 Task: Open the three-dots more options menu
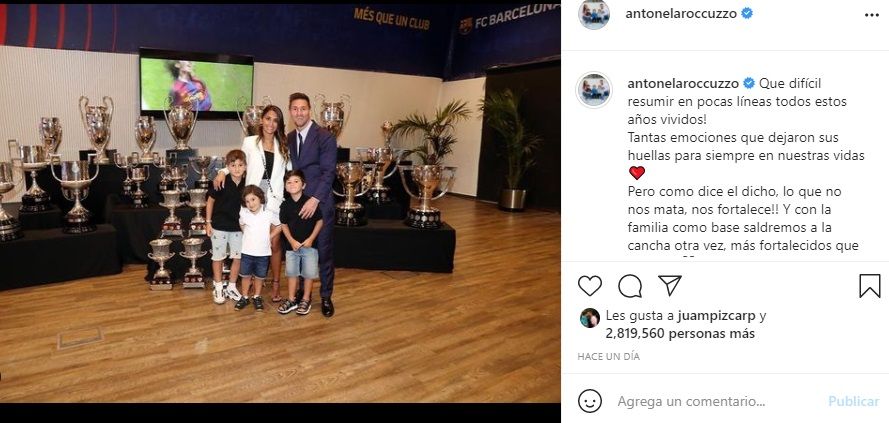[872, 15]
